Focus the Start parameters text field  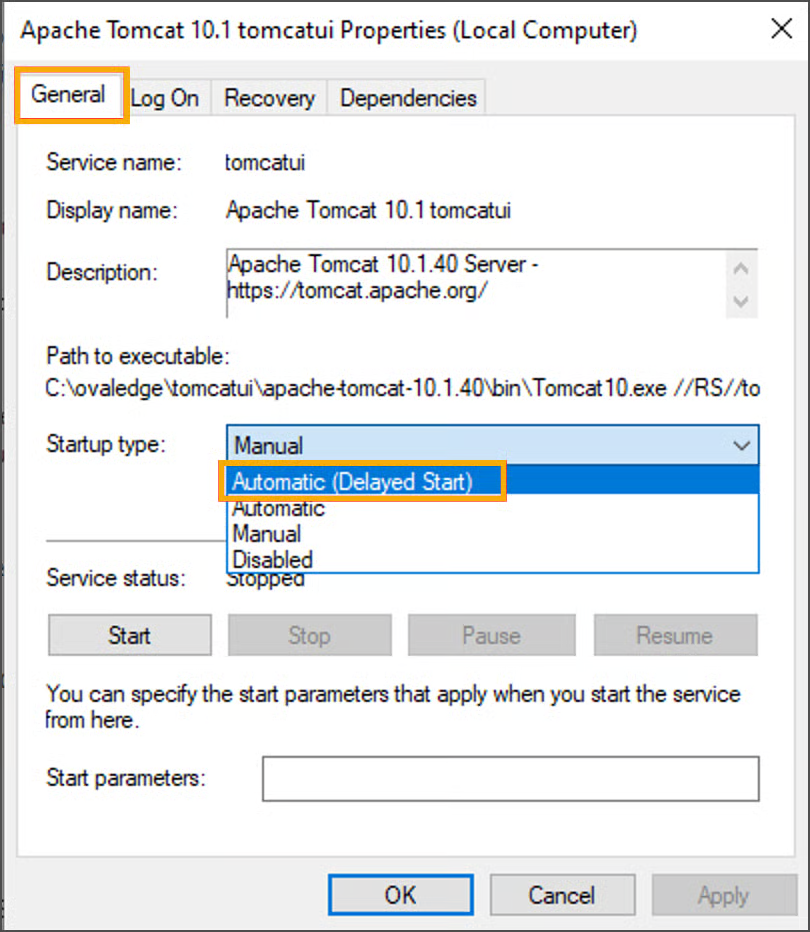click(510, 779)
